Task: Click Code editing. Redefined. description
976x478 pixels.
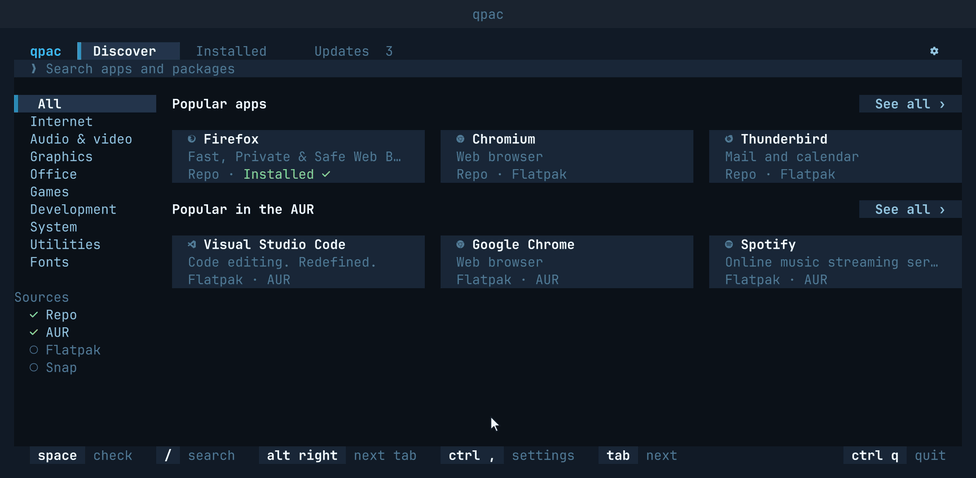Action: 283,262
